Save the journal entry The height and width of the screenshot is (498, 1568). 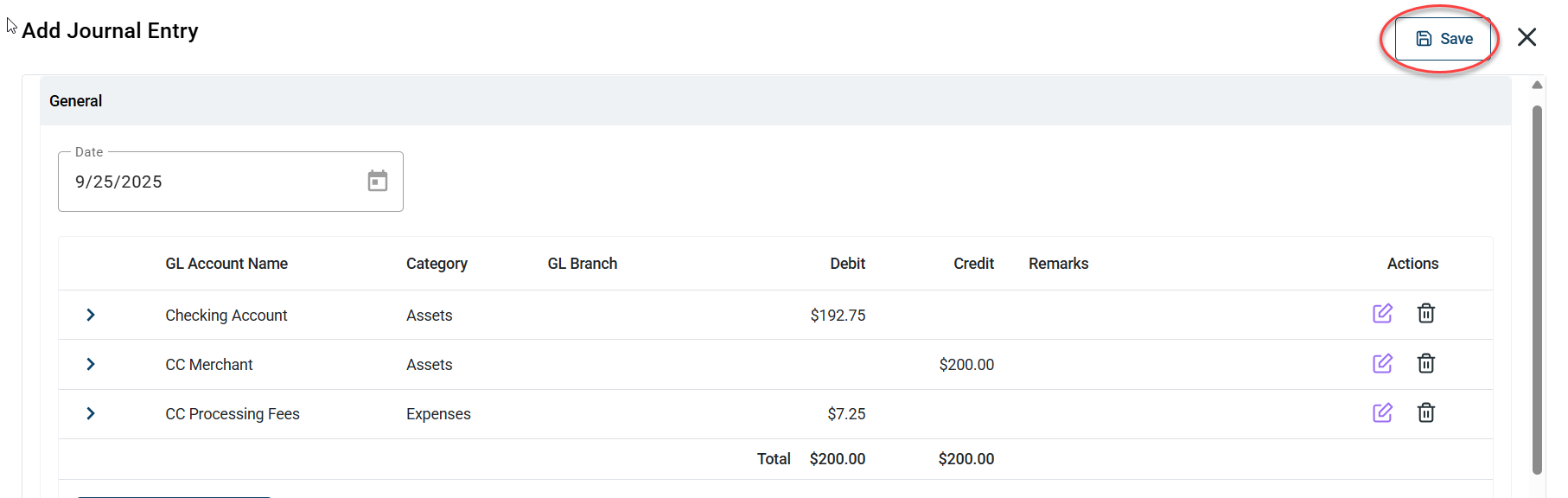[x=1444, y=38]
